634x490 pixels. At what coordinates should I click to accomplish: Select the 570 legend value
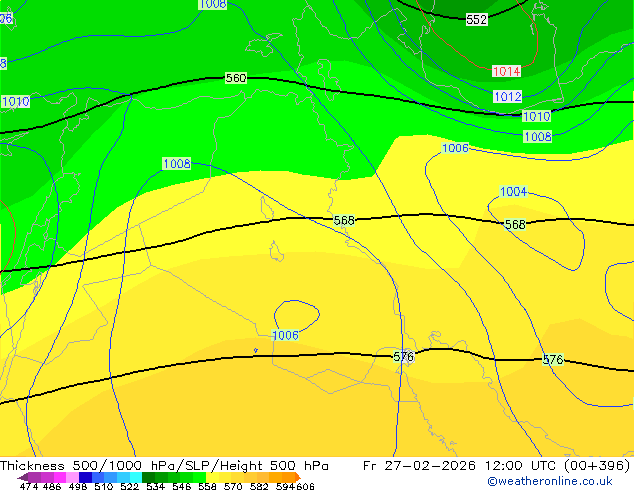click(233, 486)
